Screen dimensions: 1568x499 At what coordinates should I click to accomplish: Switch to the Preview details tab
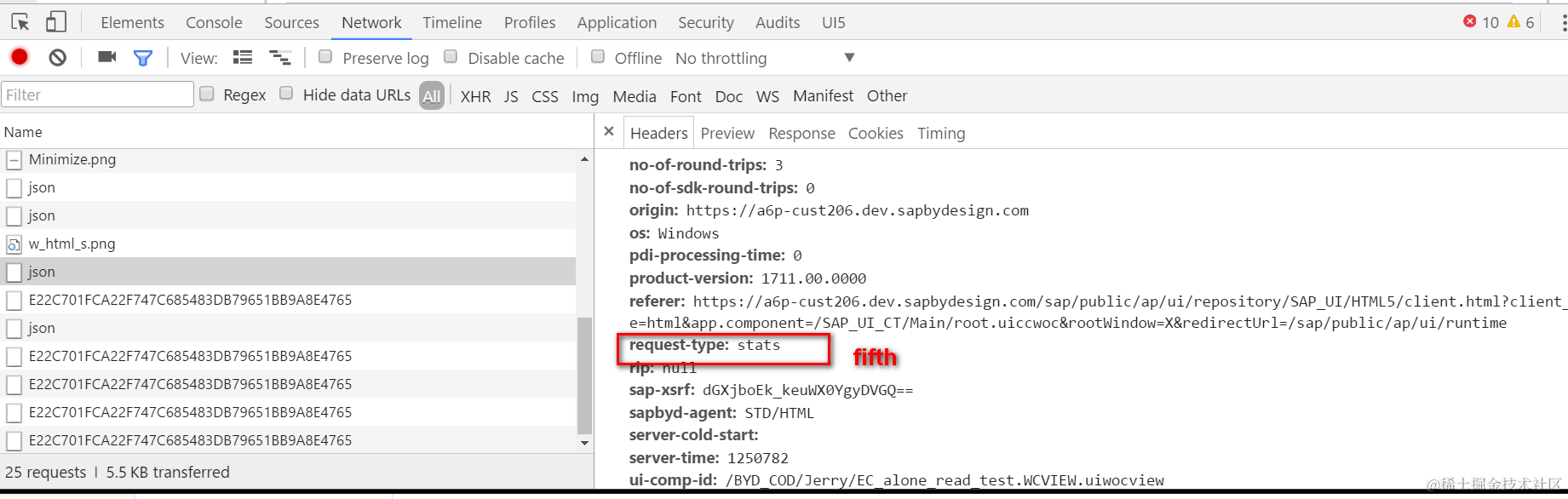pos(727,133)
